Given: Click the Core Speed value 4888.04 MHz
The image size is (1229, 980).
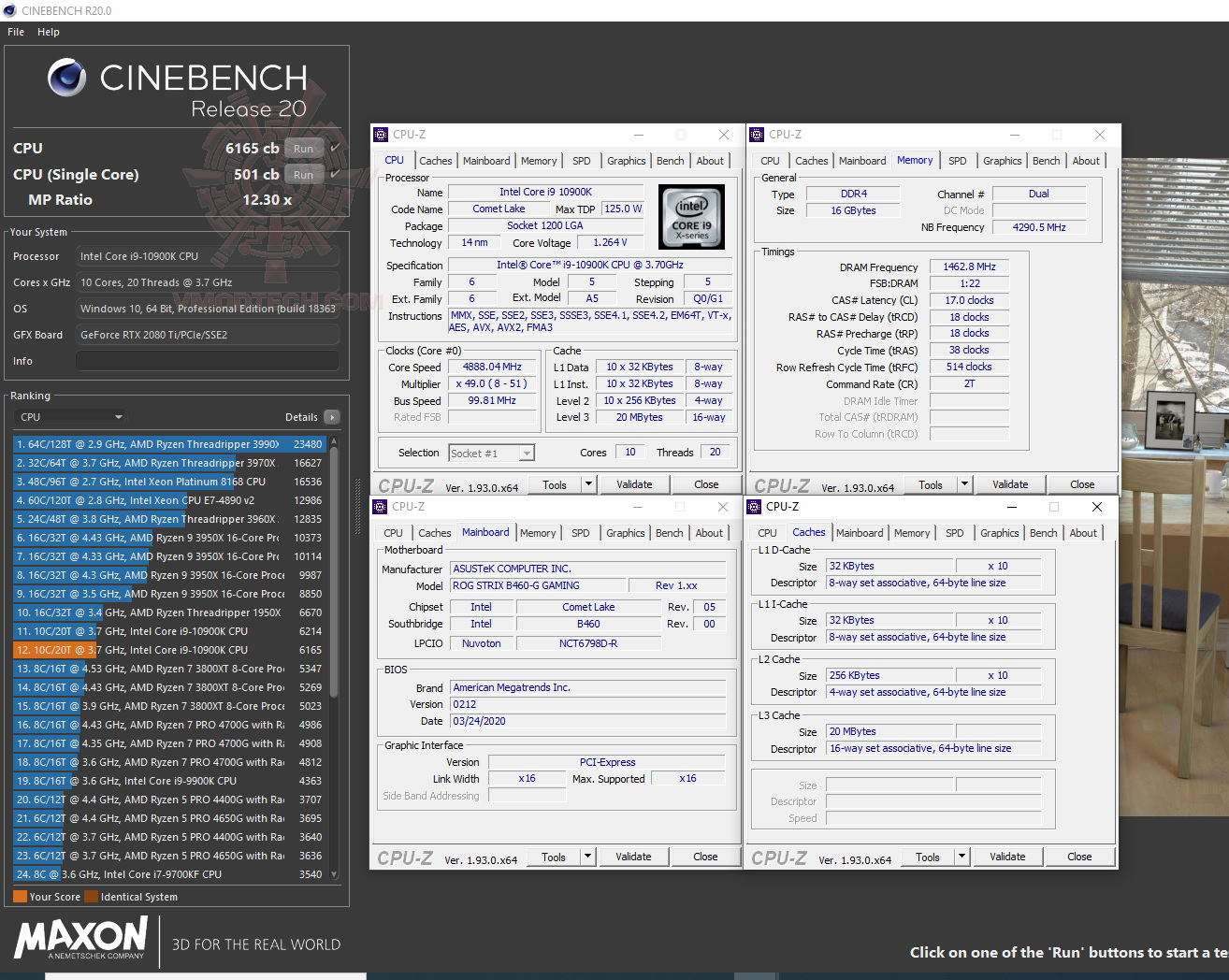Looking at the screenshot, I should (494, 367).
